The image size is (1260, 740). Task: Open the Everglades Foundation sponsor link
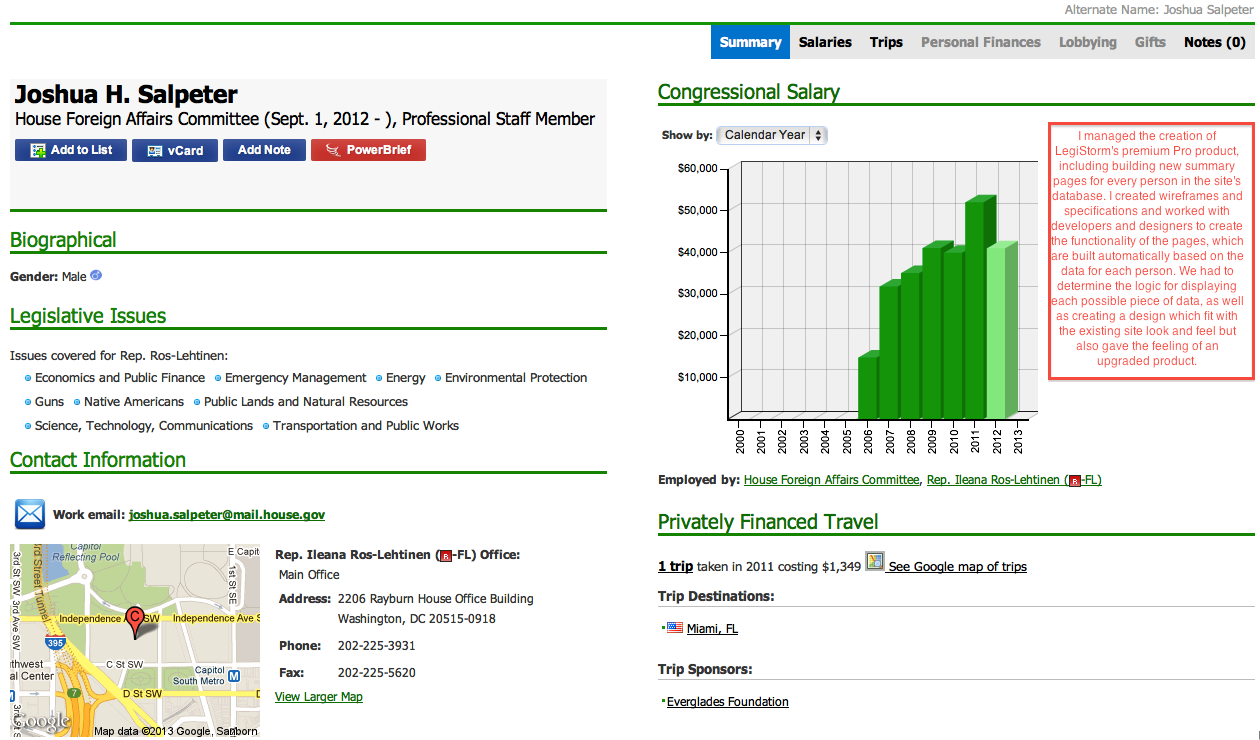click(728, 702)
